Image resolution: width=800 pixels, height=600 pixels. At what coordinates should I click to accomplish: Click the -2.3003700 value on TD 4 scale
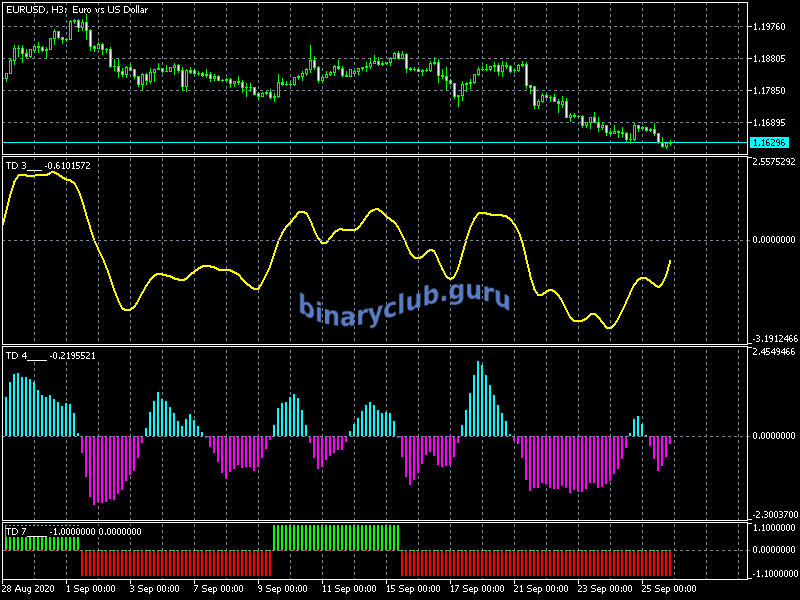(x=773, y=513)
